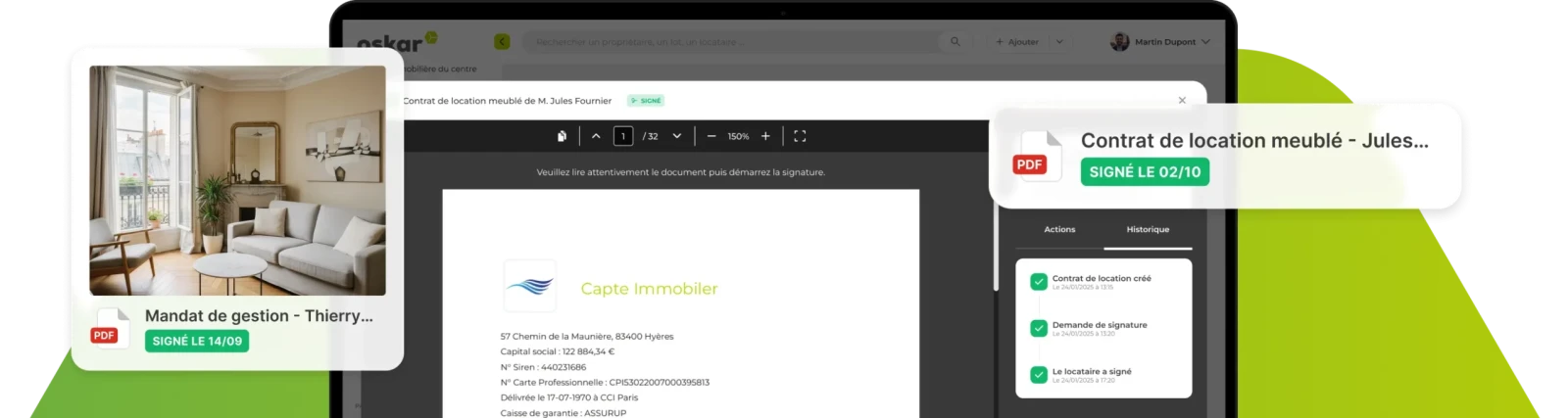The width and height of the screenshot is (1568, 418).
Task: Click the Capte Immobilier logo in document
Action: pyautogui.click(x=530, y=286)
